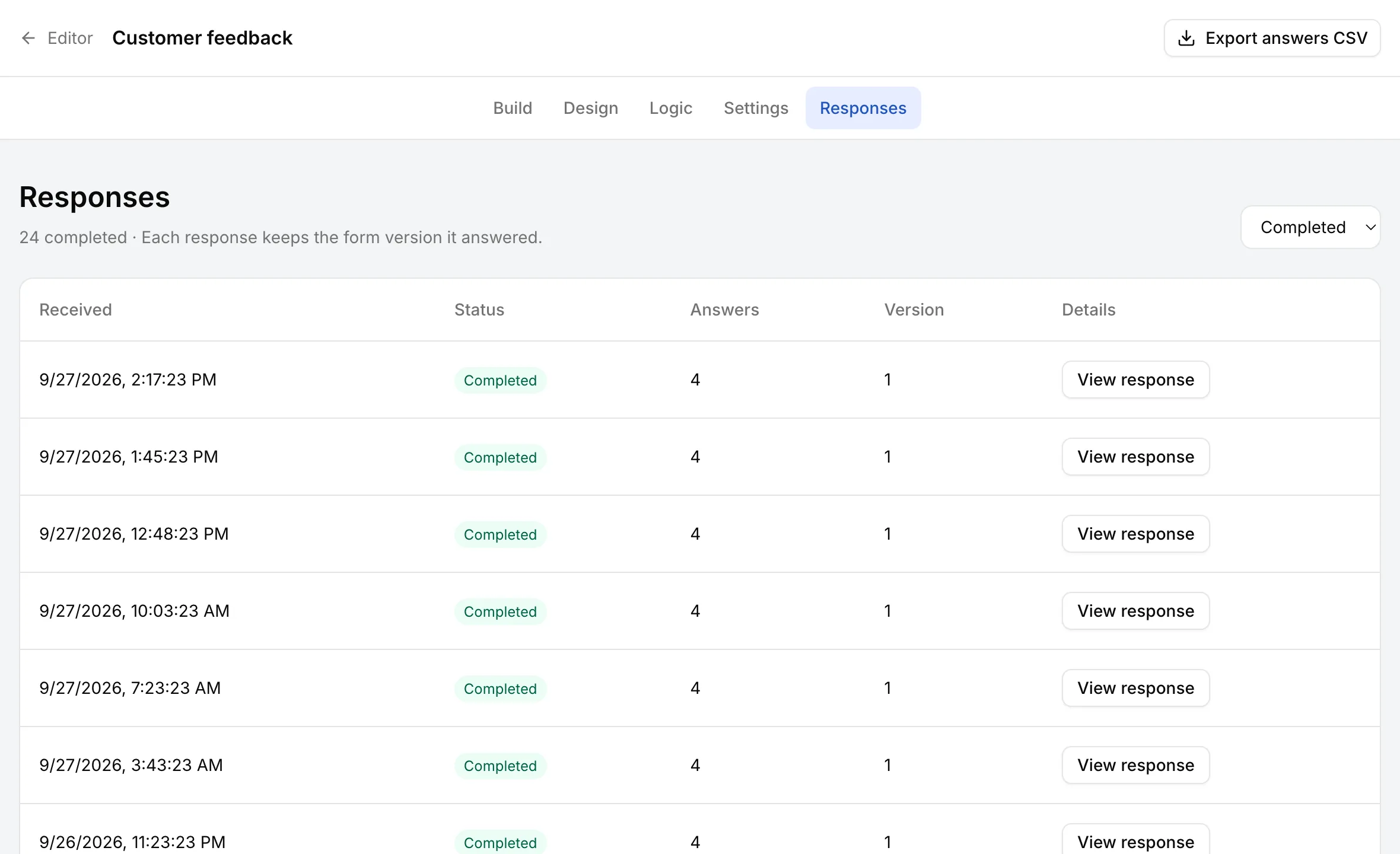1400x854 pixels.
Task: Open the Completed status filter dropdown
Action: click(1310, 227)
